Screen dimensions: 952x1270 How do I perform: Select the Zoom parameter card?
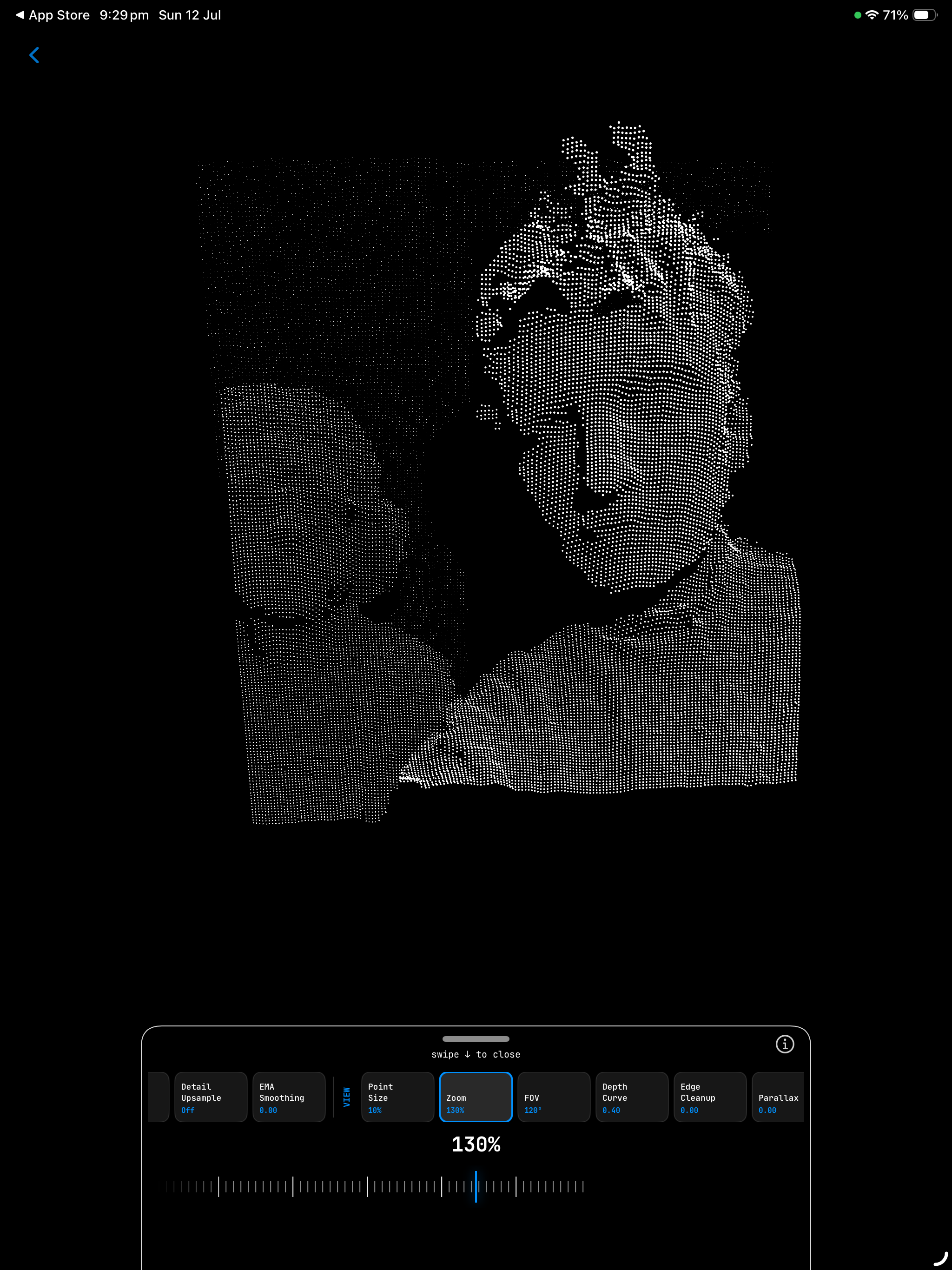[476, 1097]
